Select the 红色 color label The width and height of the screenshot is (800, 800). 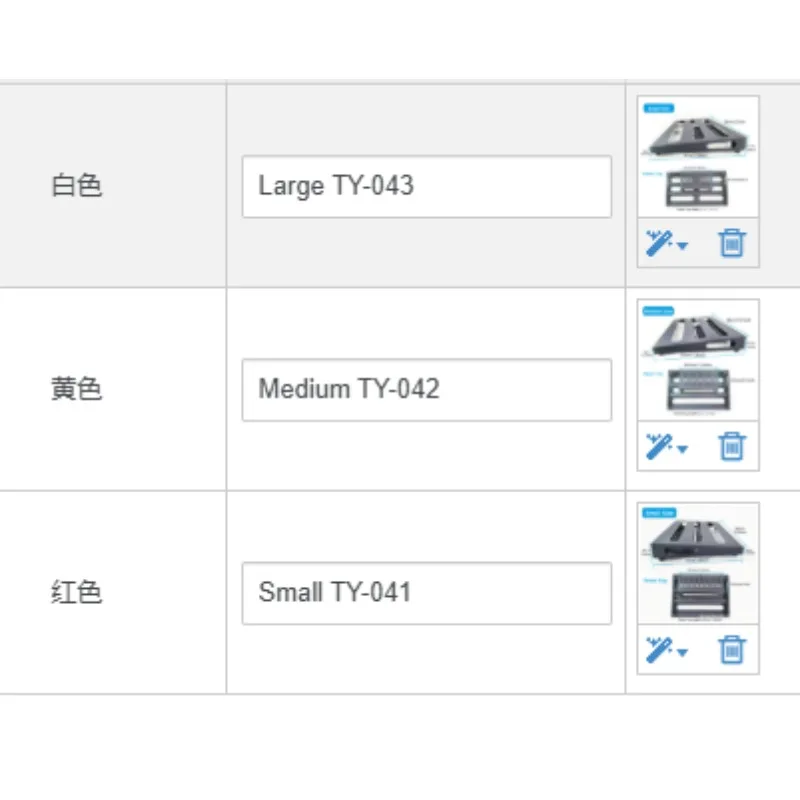click(x=77, y=592)
